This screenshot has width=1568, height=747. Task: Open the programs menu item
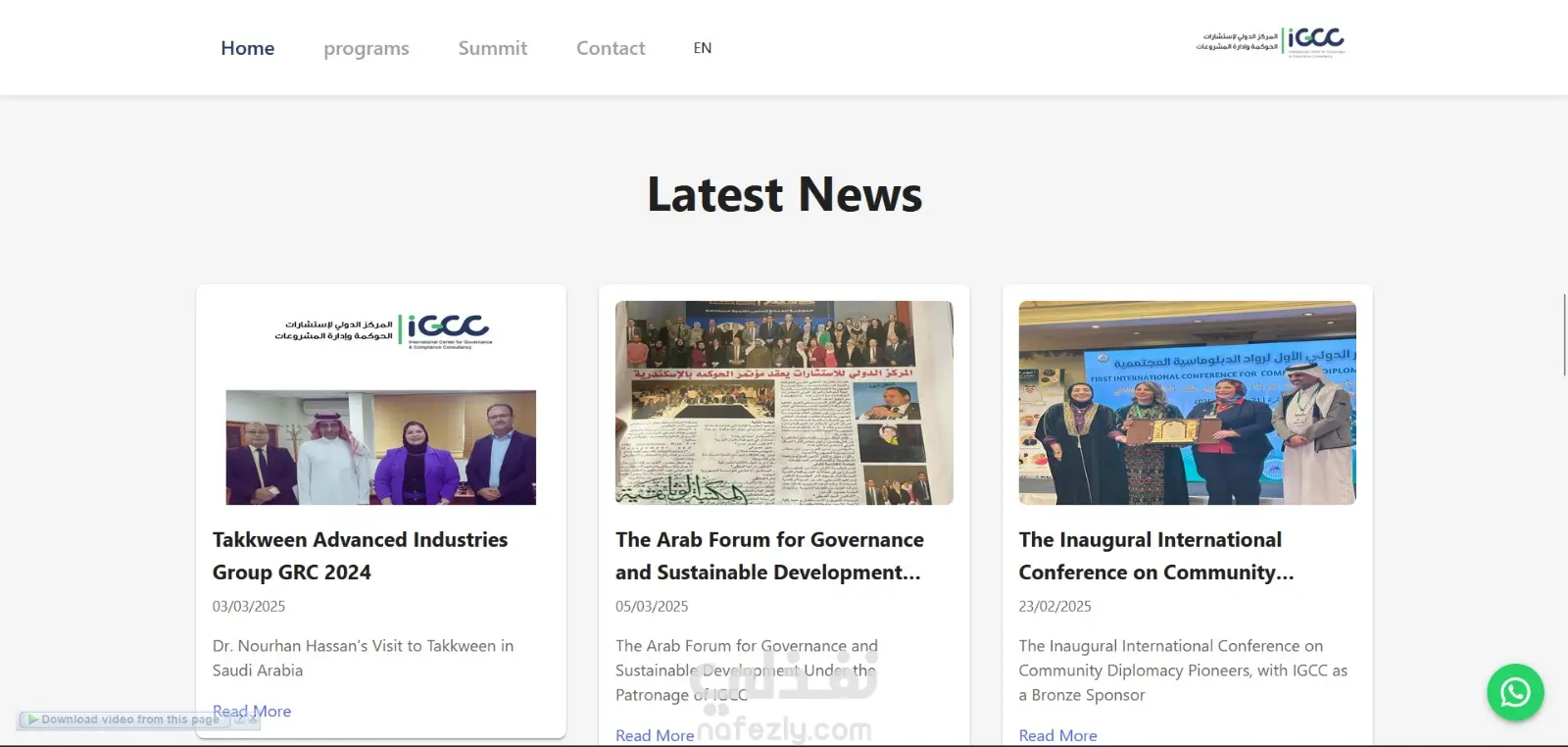pyautogui.click(x=367, y=48)
